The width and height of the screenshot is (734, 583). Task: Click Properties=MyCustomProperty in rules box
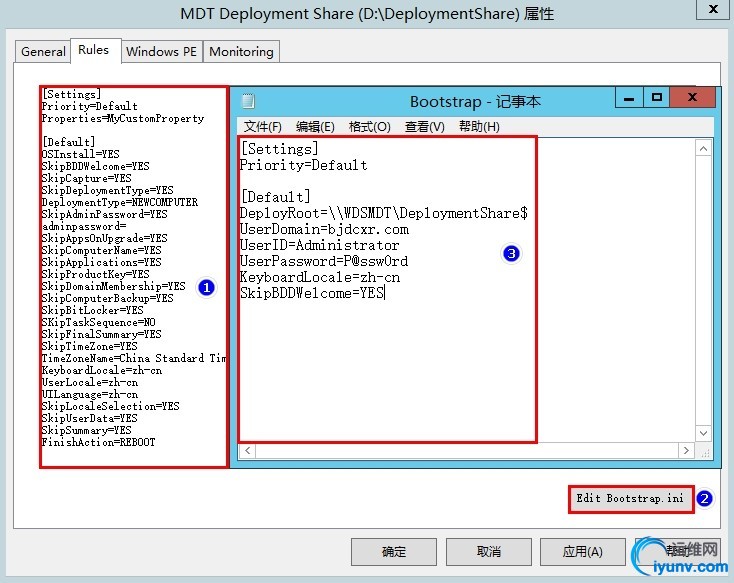pyautogui.click(x=123, y=118)
